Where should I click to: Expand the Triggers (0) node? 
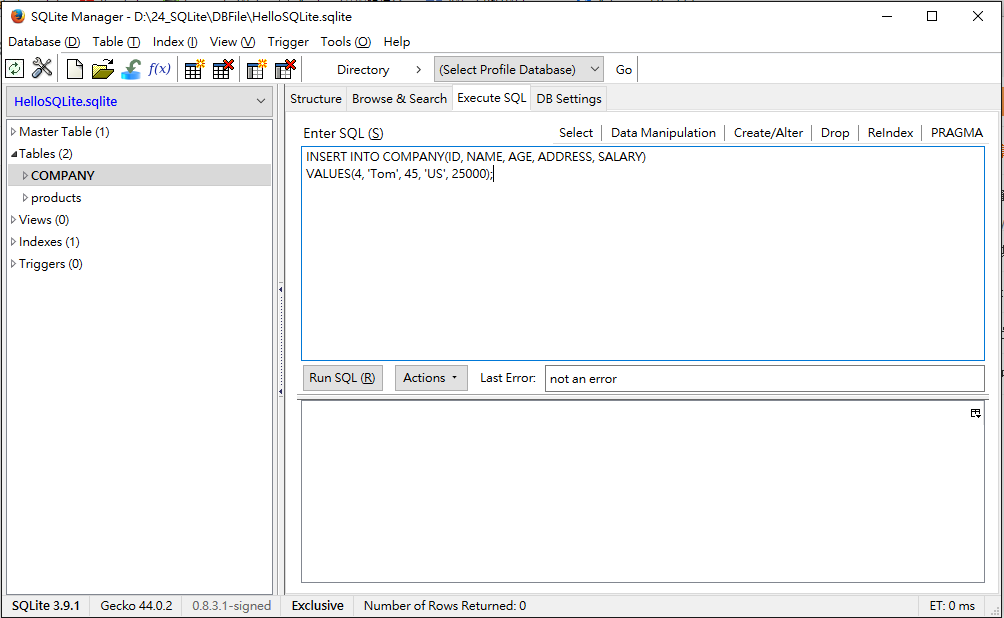point(13,263)
